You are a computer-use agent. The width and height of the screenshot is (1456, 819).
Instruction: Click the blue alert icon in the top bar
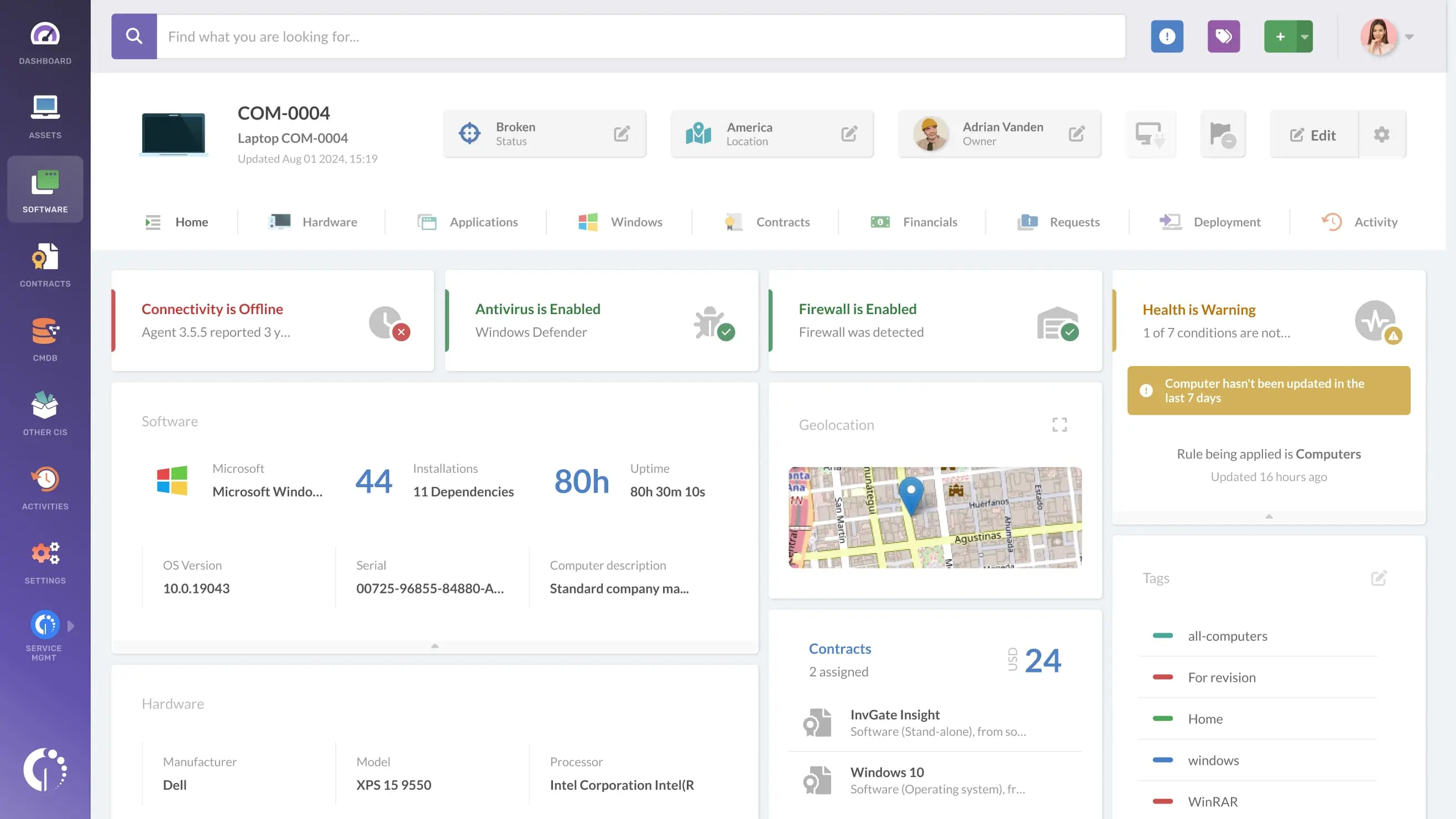[x=1167, y=36]
